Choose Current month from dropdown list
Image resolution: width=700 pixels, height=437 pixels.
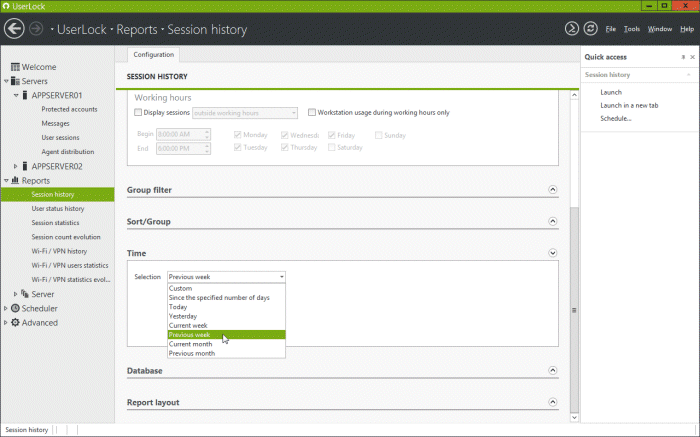click(189, 344)
